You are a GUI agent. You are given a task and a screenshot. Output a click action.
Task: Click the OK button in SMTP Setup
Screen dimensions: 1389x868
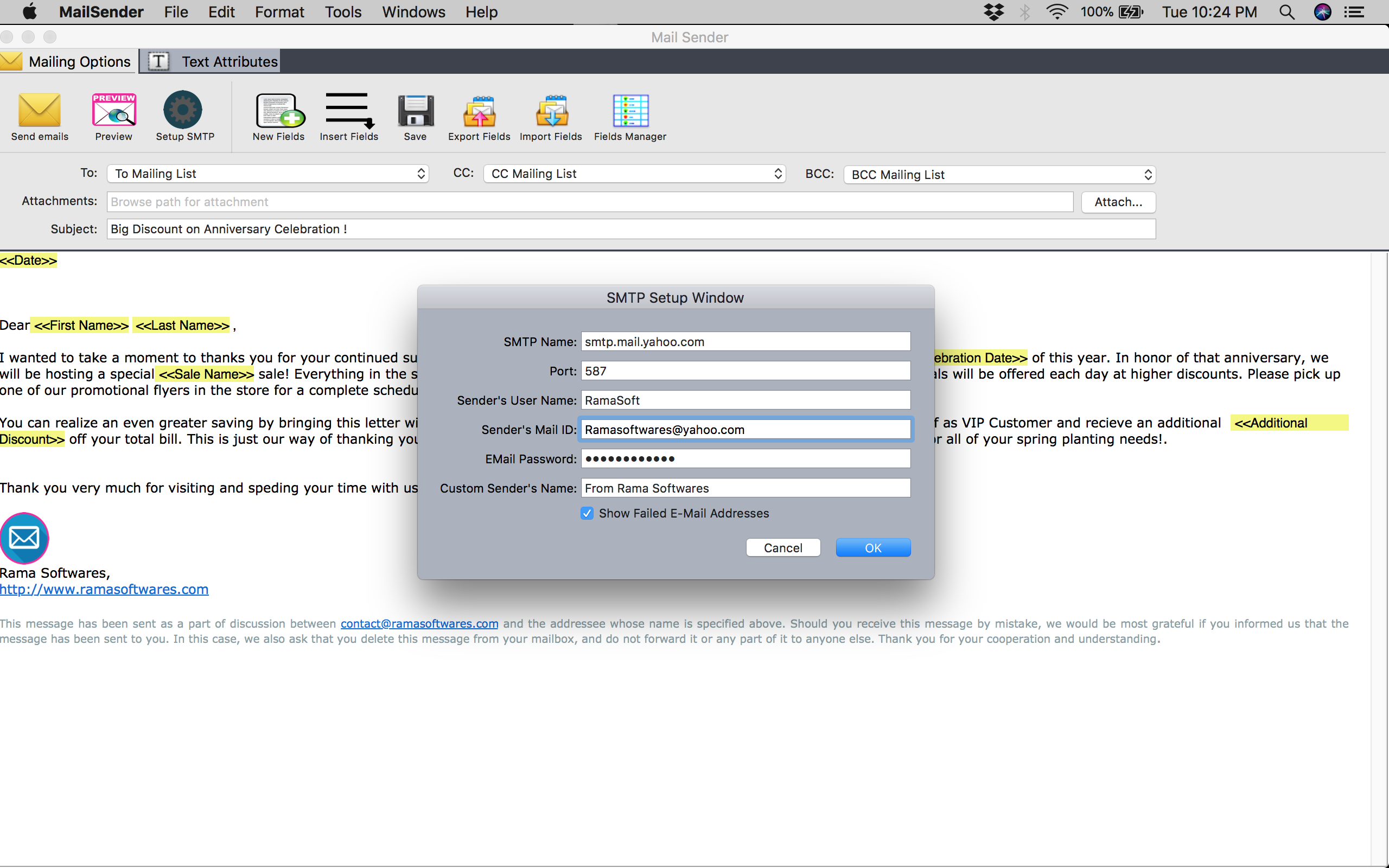(873, 548)
